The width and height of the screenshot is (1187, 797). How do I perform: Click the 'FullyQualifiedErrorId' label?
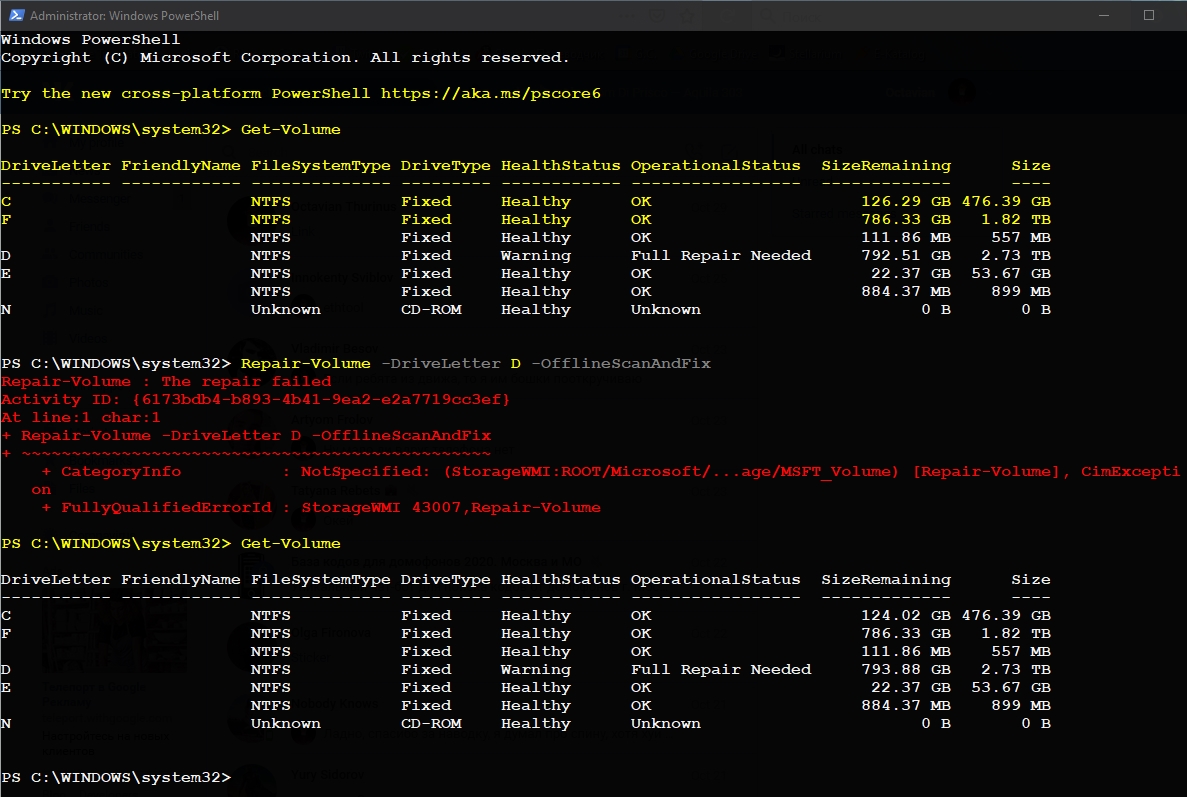click(x=167, y=507)
